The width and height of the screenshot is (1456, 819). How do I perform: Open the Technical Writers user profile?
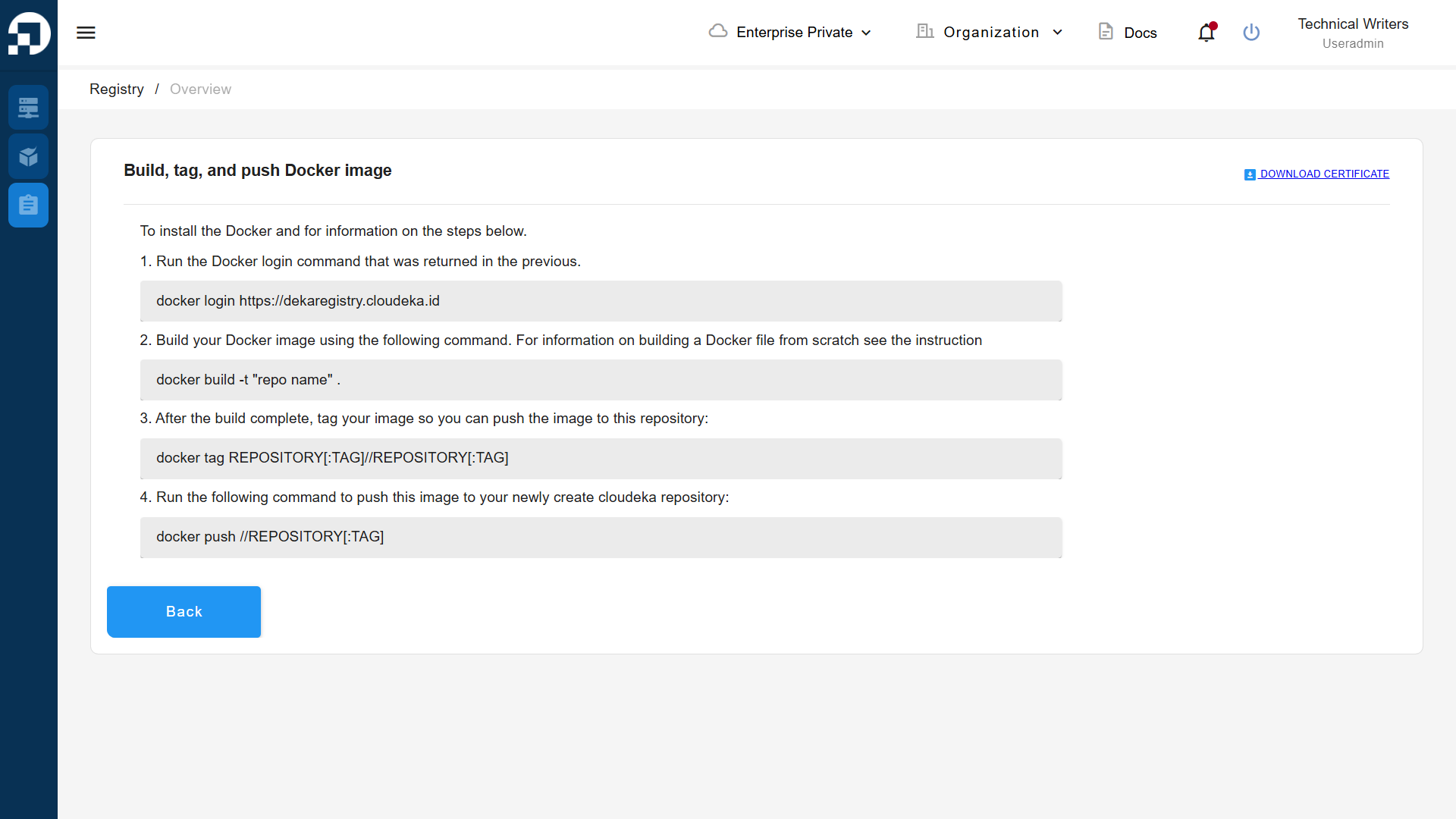(1353, 33)
